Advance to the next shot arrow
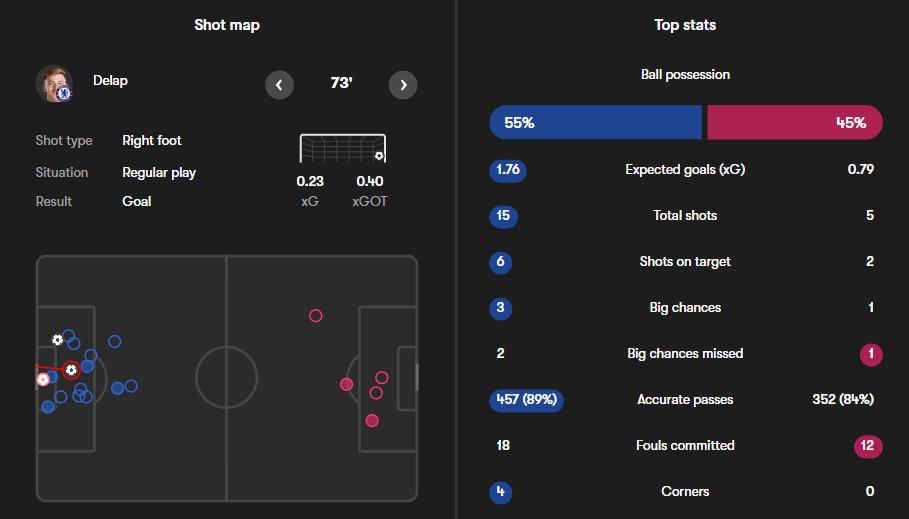The image size is (909, 519). pyautogui.click(x=403, y=85)
